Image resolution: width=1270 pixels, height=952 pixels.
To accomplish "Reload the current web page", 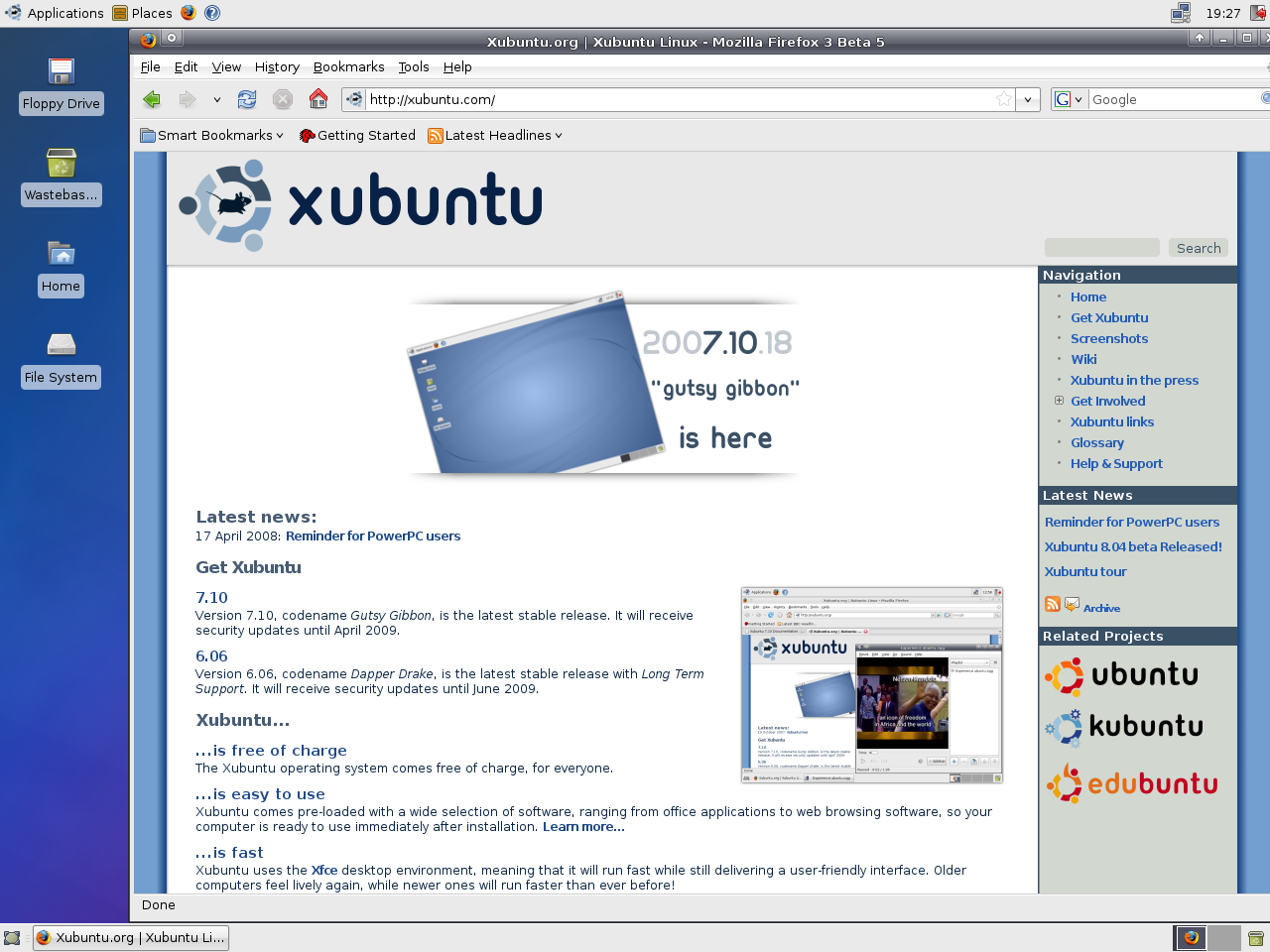I will (x=246, y=99).
